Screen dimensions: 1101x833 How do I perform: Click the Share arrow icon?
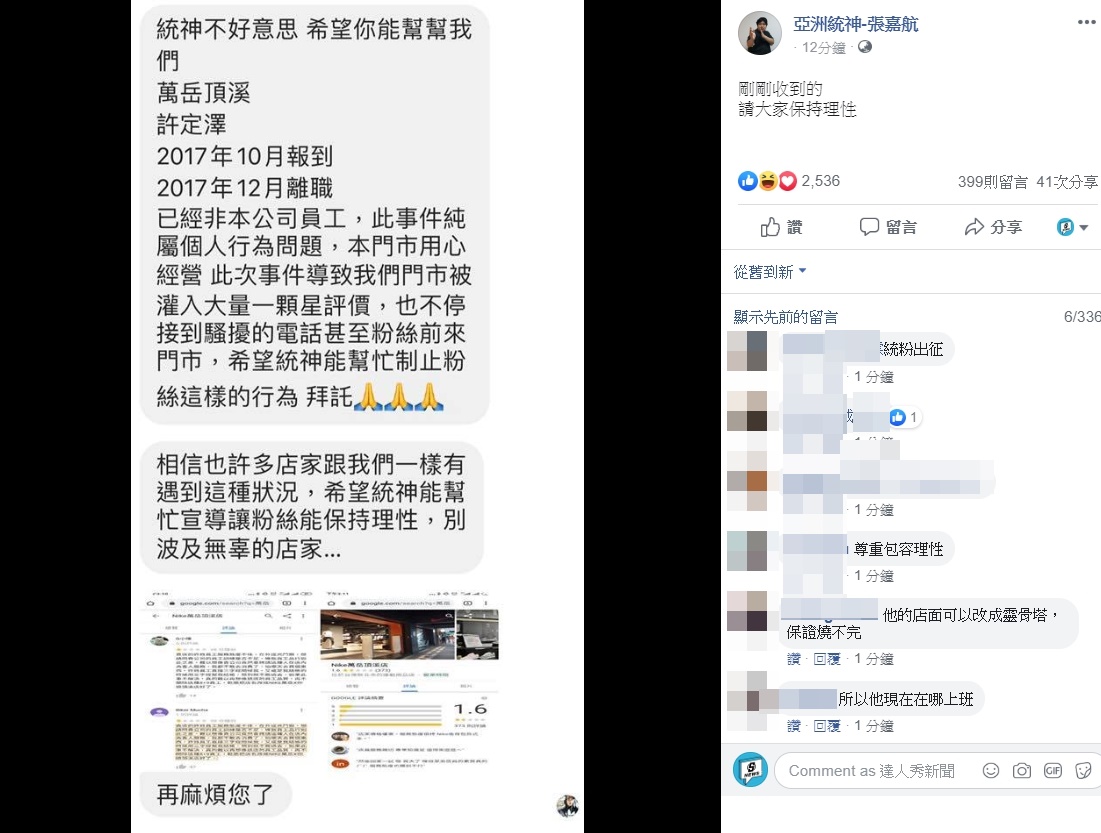coord(974,227)
